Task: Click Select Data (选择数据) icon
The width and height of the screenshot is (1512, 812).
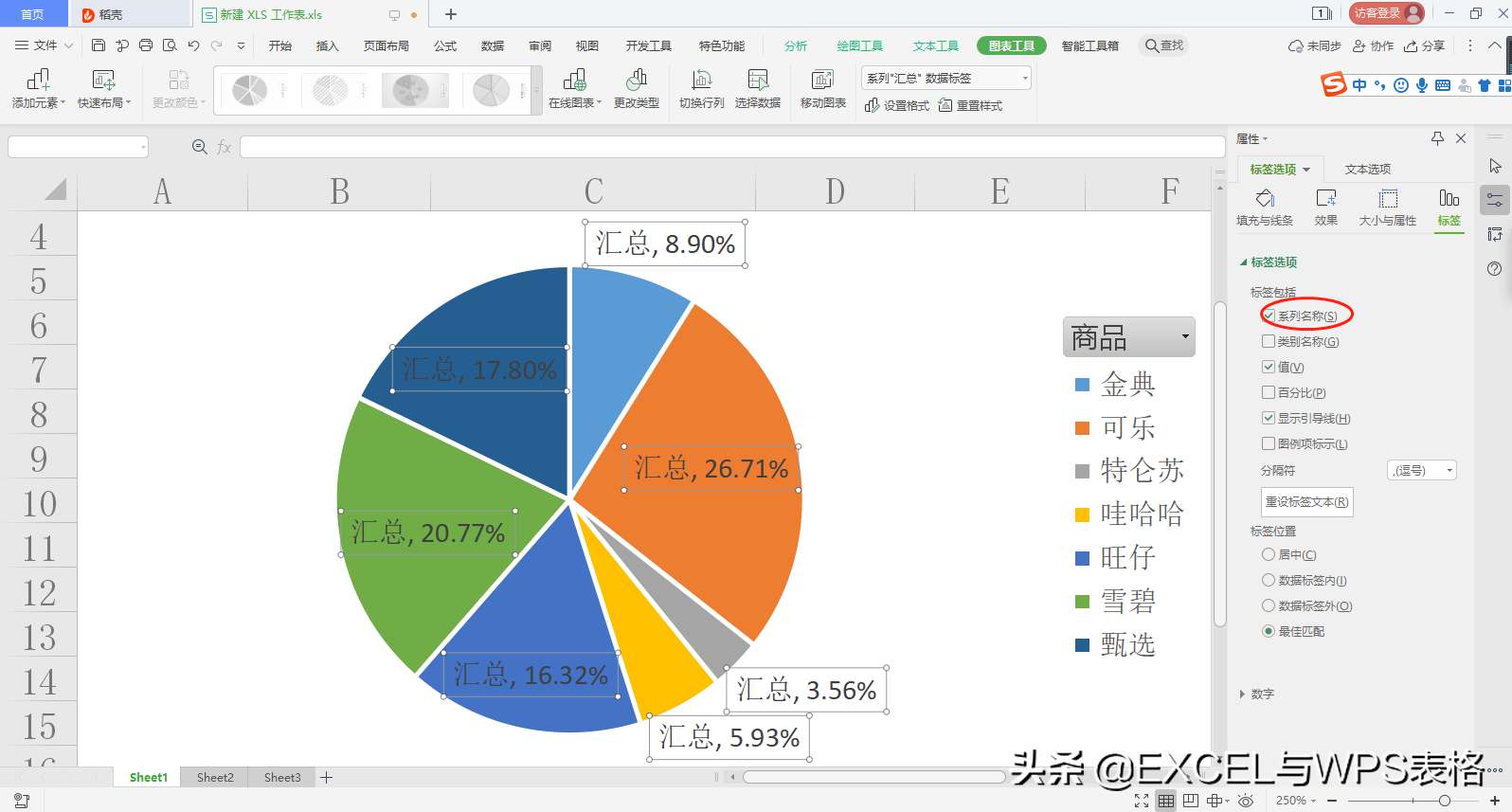Action: pyautogui.click(x=758, y=80)
